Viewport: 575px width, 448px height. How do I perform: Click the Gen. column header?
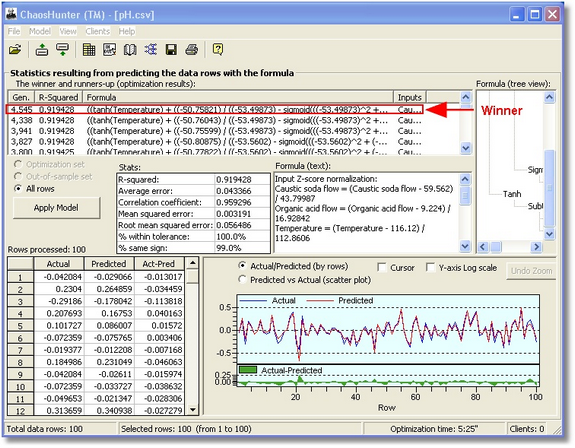click(x=21, y=97)
